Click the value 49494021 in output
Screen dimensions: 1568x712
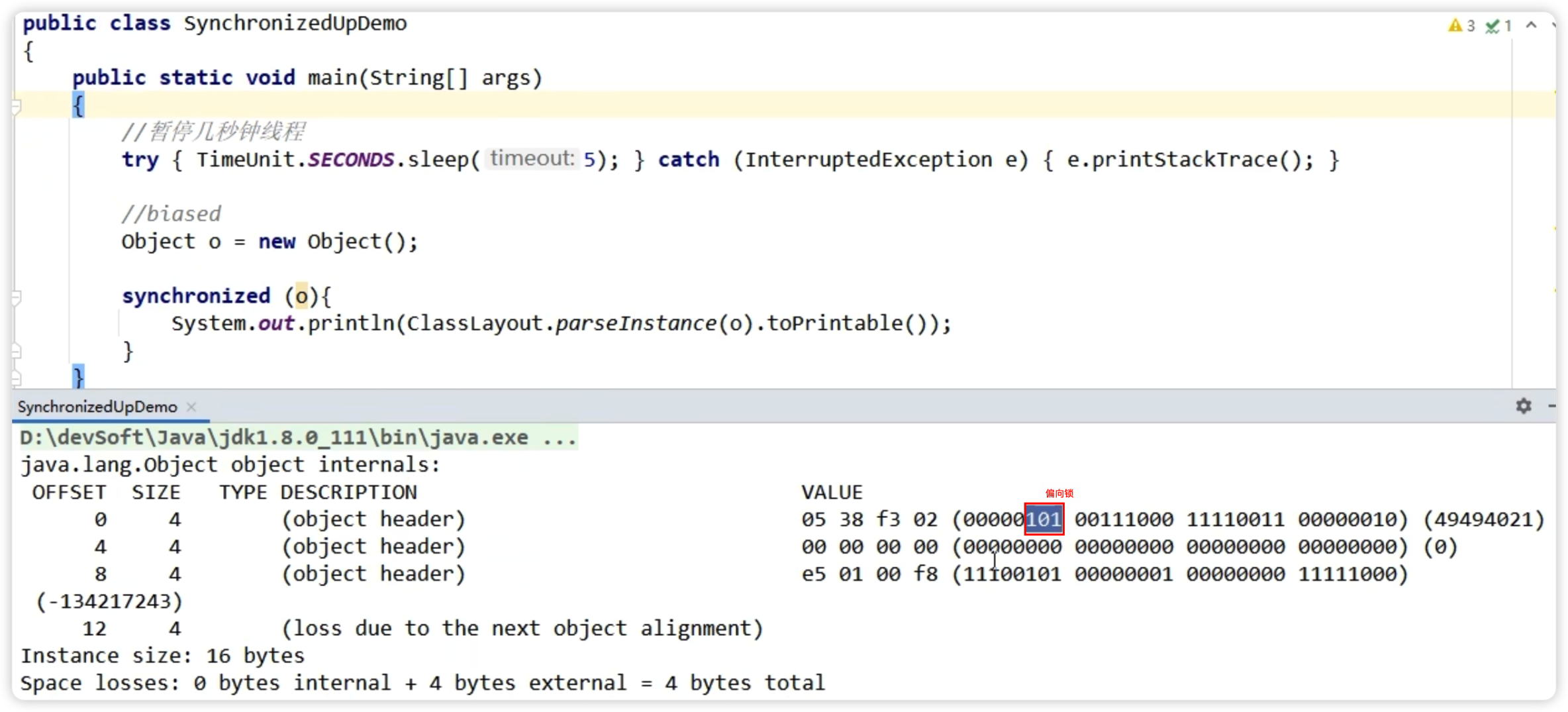(x=1483, y=519)
